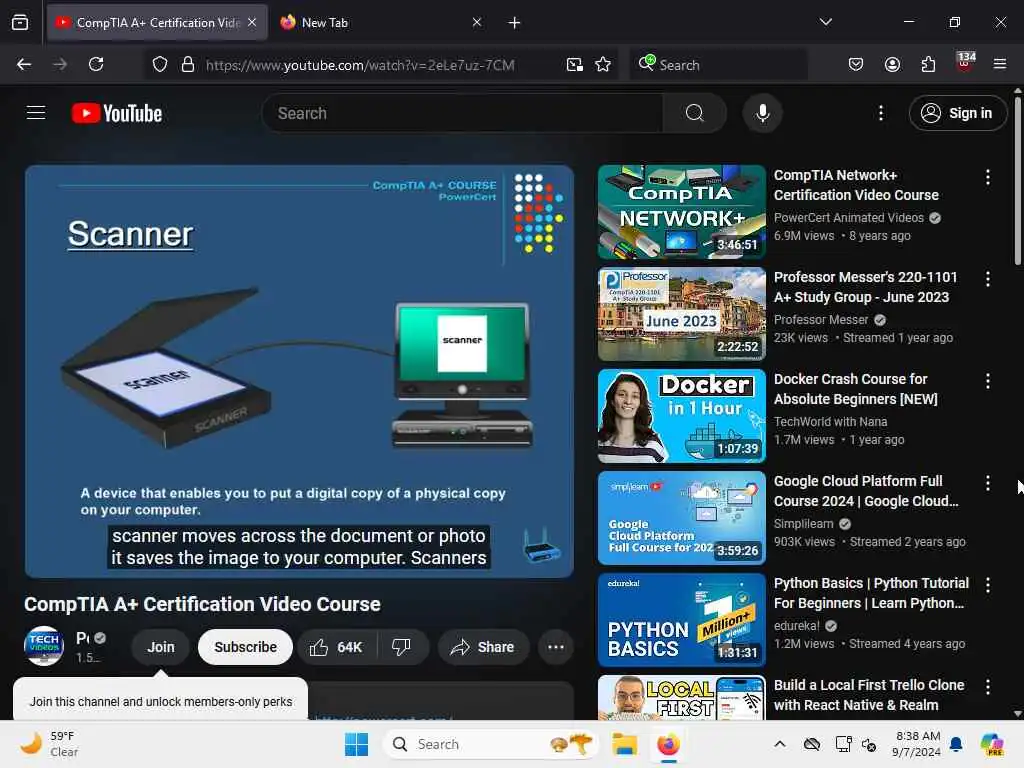This screenshot has height=768, width=1024.
Task: Activate voice search microphone
Action: coord(762,113)
